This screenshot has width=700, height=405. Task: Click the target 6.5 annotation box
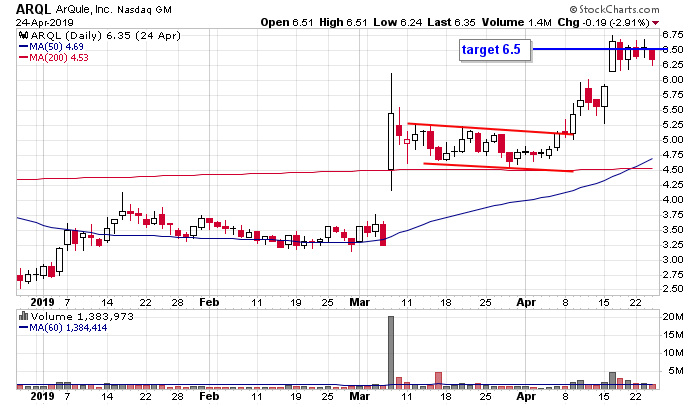pyautogui.click(x=495, y=50)
